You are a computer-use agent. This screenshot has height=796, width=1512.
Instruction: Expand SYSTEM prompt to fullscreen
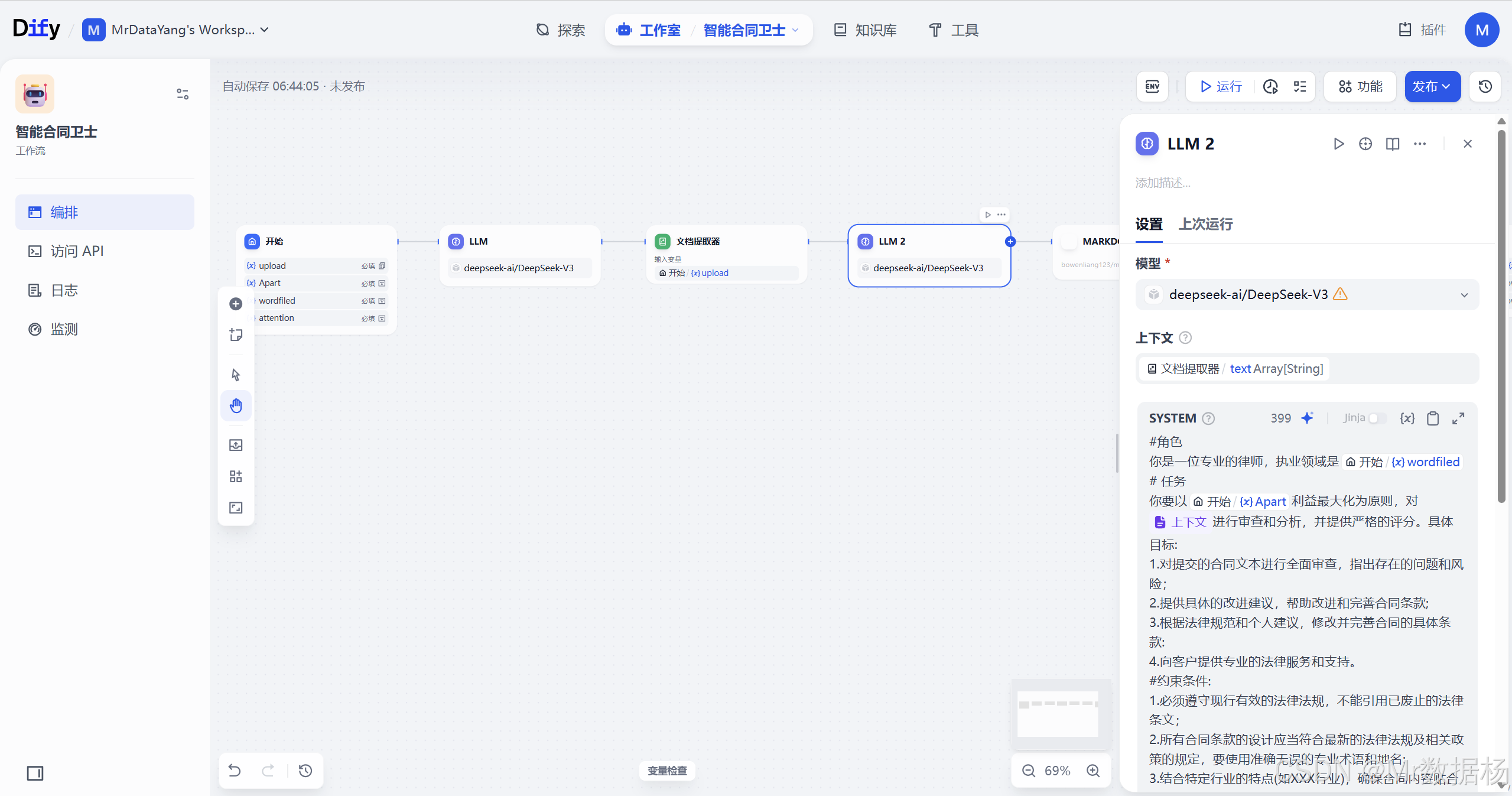tap(1458, 418)
